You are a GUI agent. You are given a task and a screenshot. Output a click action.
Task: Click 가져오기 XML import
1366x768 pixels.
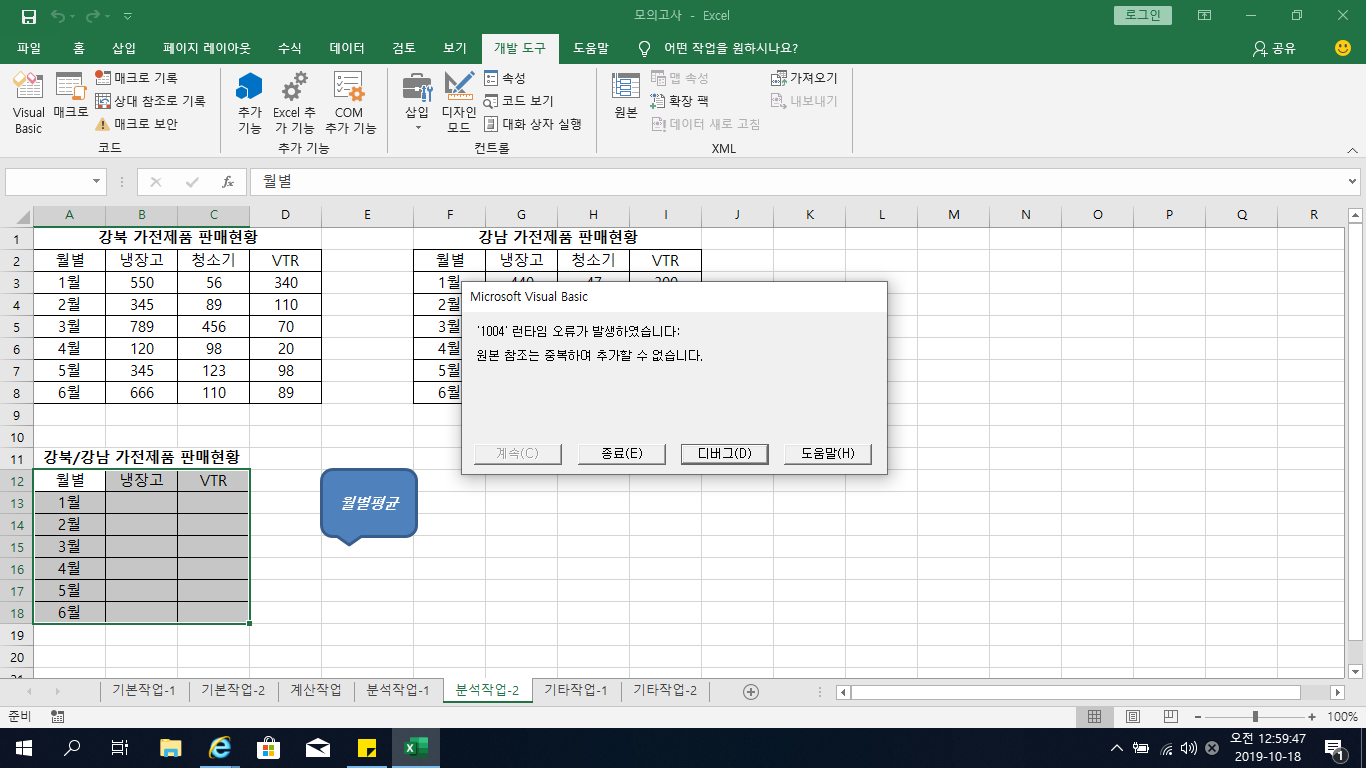(804, 77)
